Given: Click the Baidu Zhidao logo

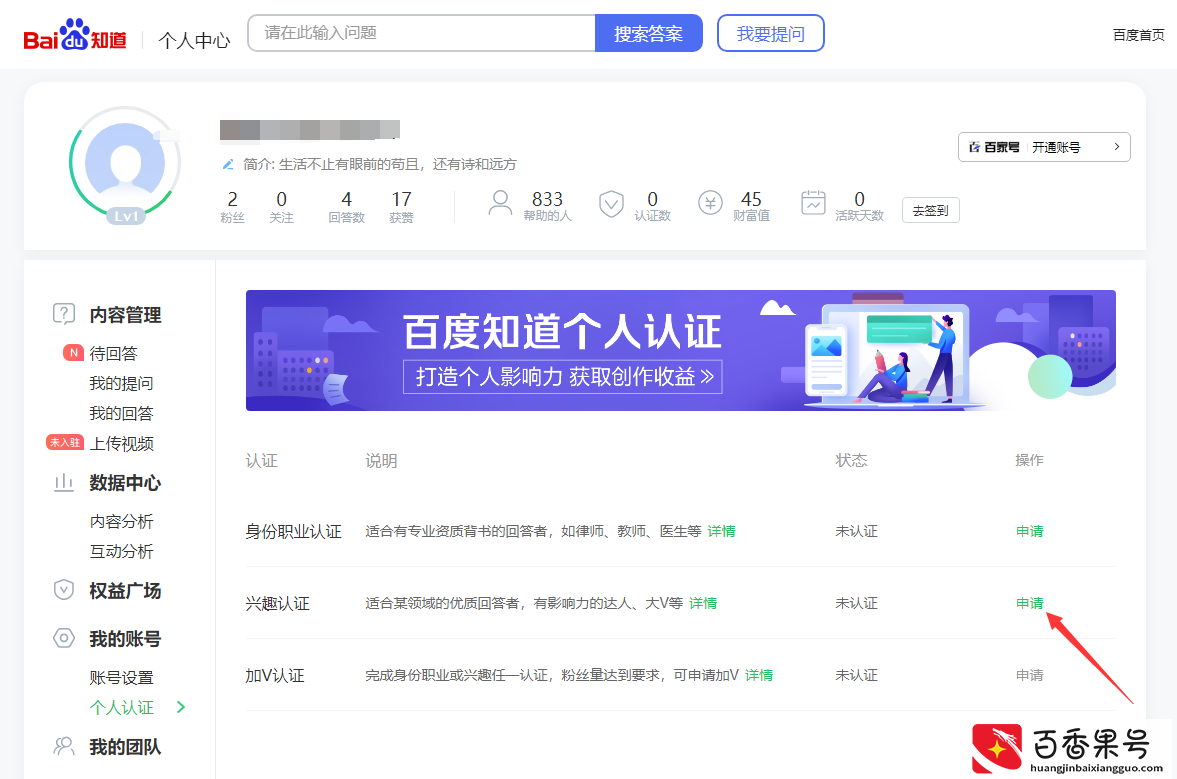Looking at the screenshot, I should coord(75,35).
